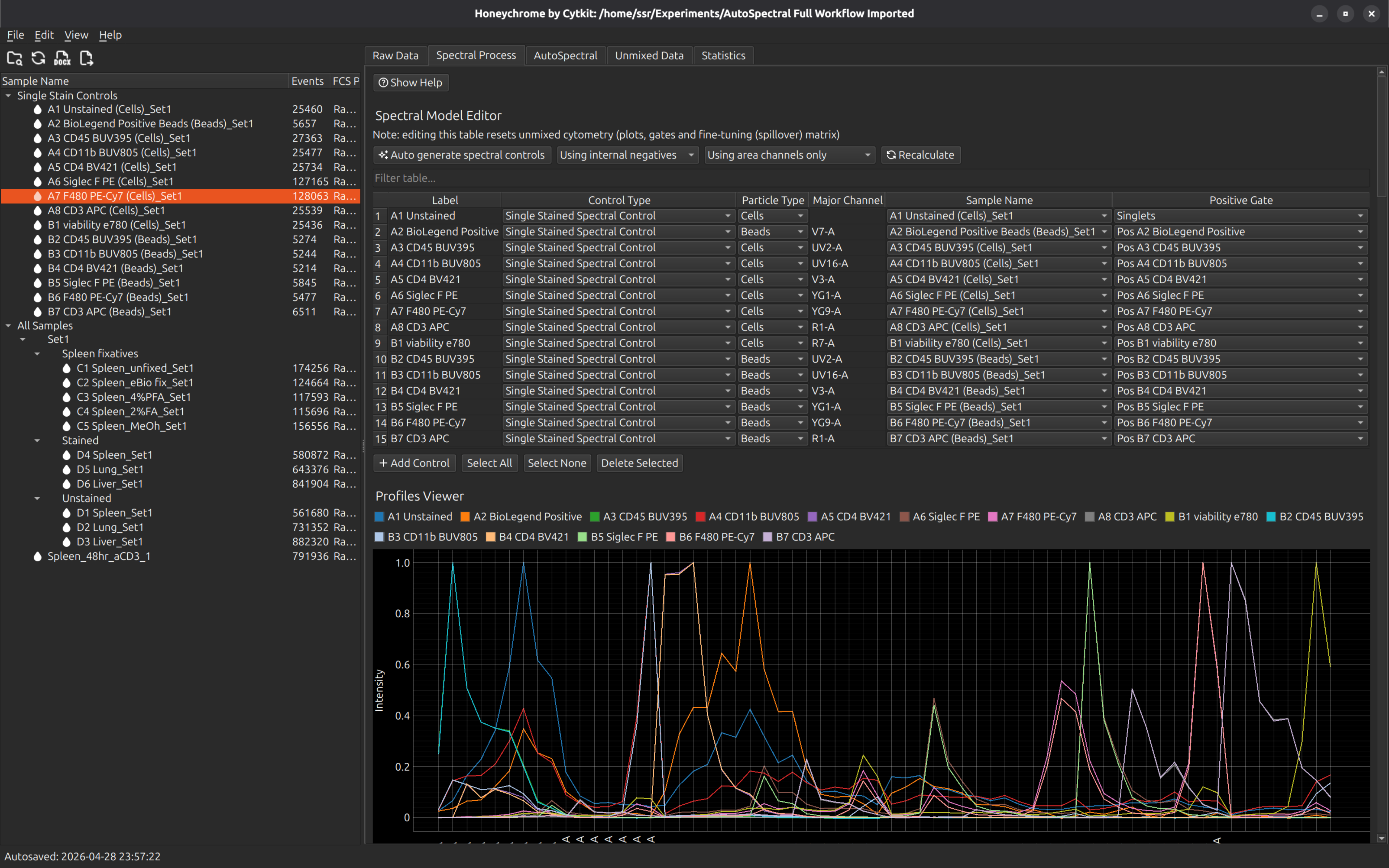Click droplet icon beside B1 viability e780 (Cells)_Set1
This screenshot has width=1389, height=868.
click(x=38, y=225)
